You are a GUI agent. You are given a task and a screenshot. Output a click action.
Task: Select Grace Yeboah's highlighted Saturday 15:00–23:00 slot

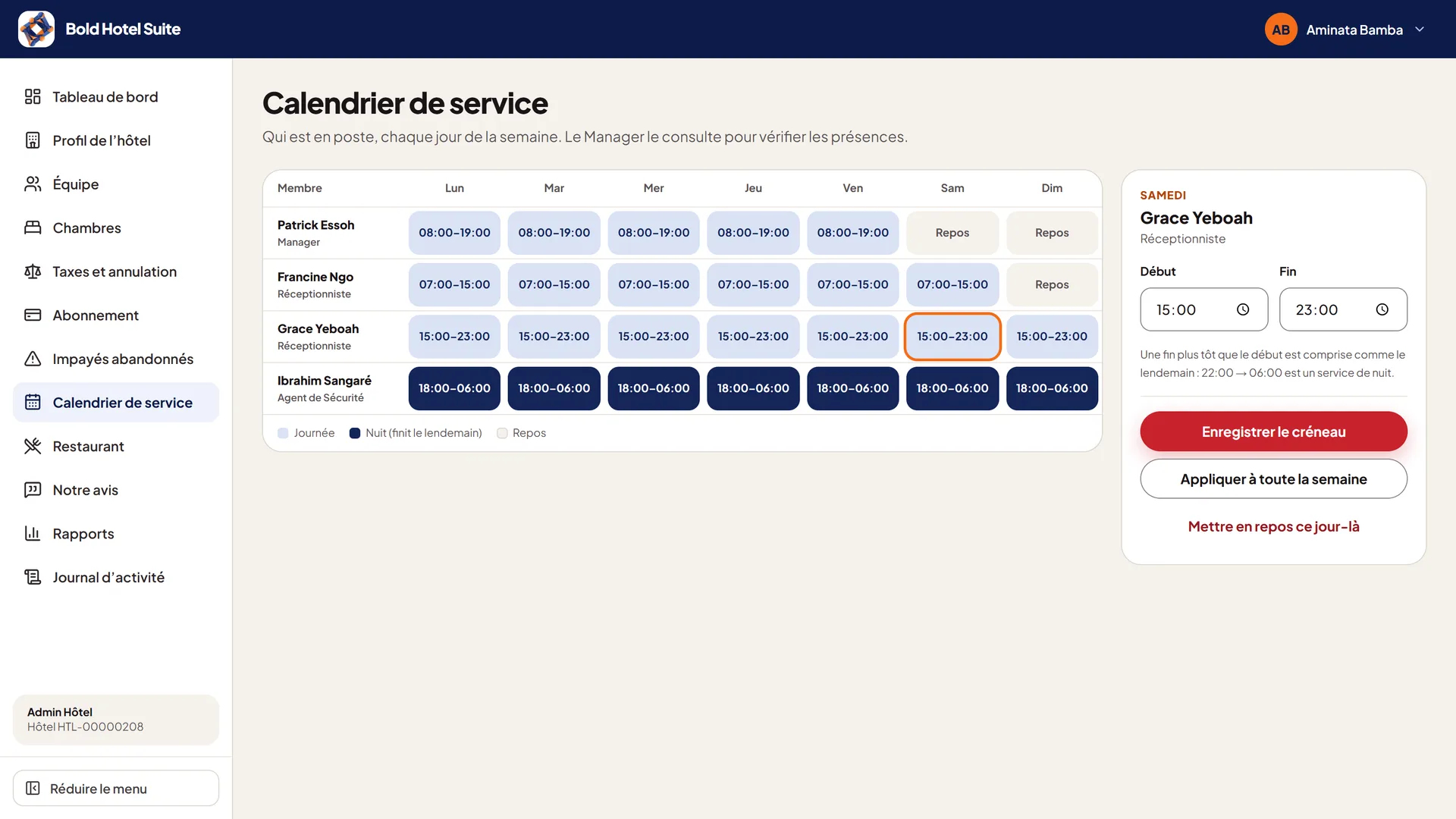(952, 336)
